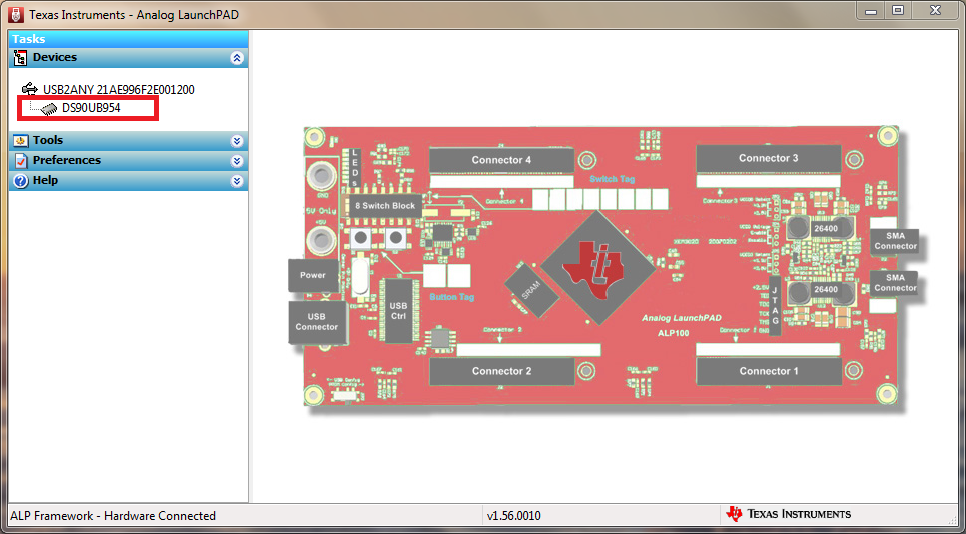Click the Tools header icon
The height and width of the screenshot is (534, 966).
tap(20, 141)
